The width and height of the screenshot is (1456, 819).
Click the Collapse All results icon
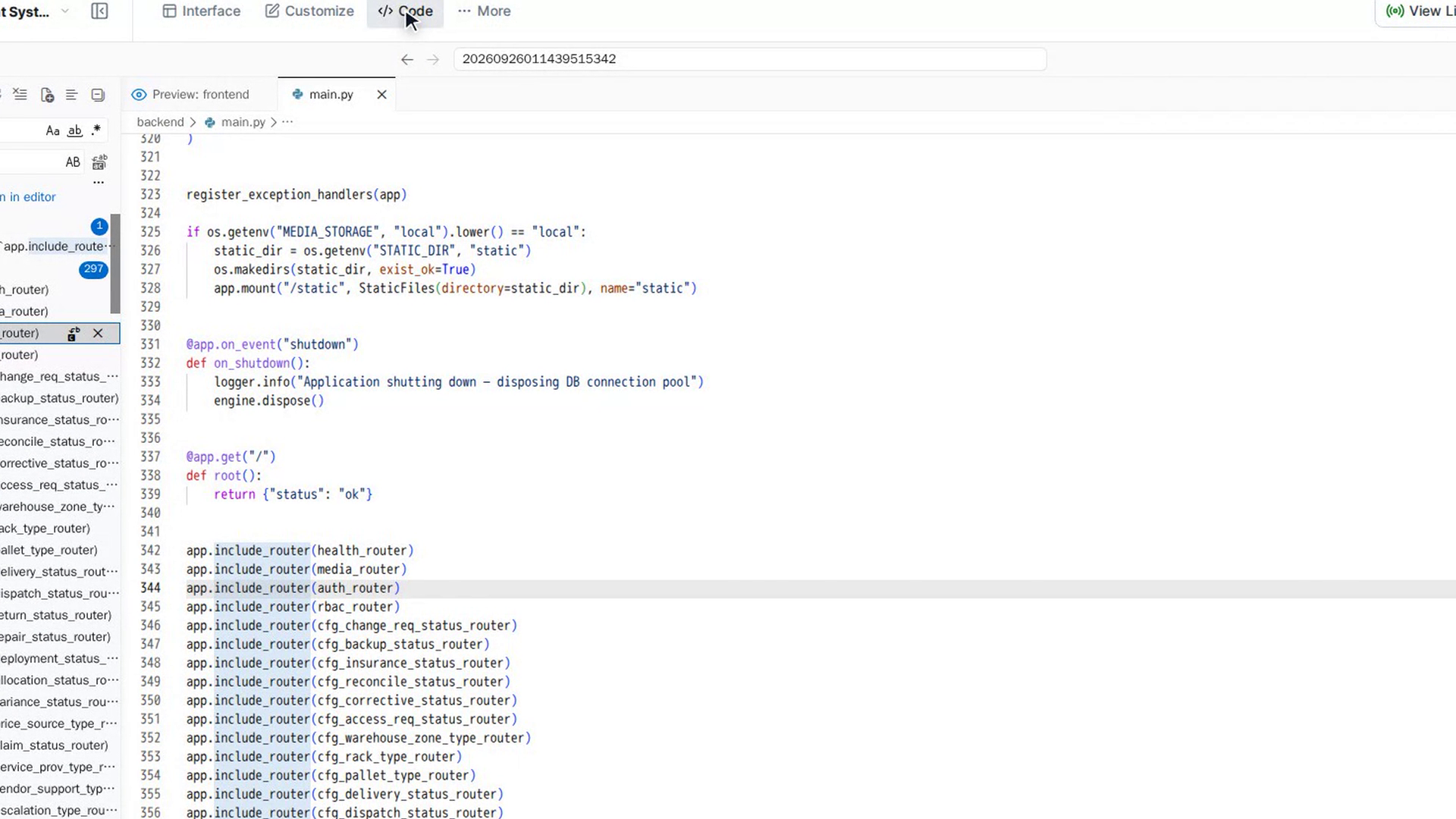(98, 95)
